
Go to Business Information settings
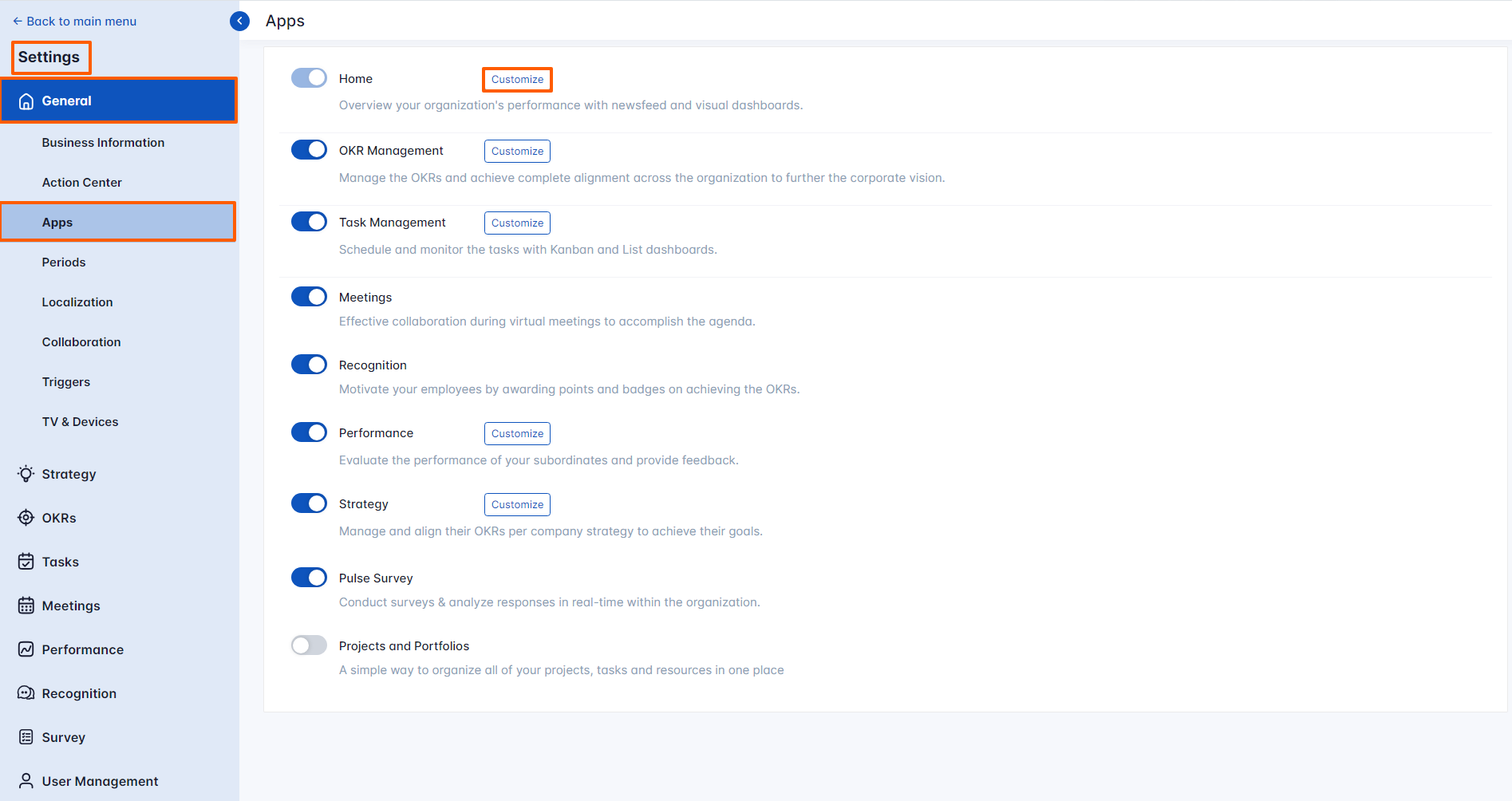pos(103,142)
